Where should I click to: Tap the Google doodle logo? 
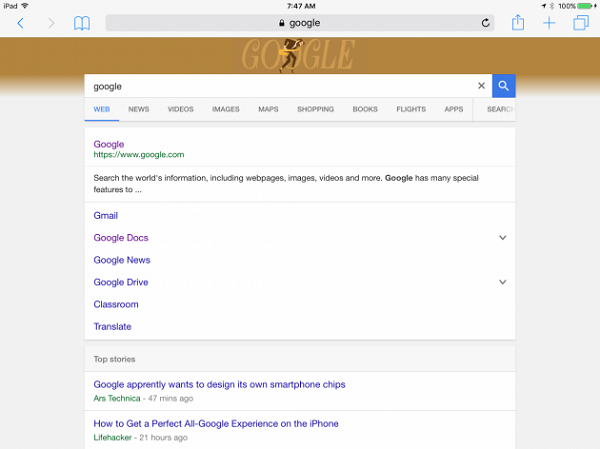(x=299, y=56)
